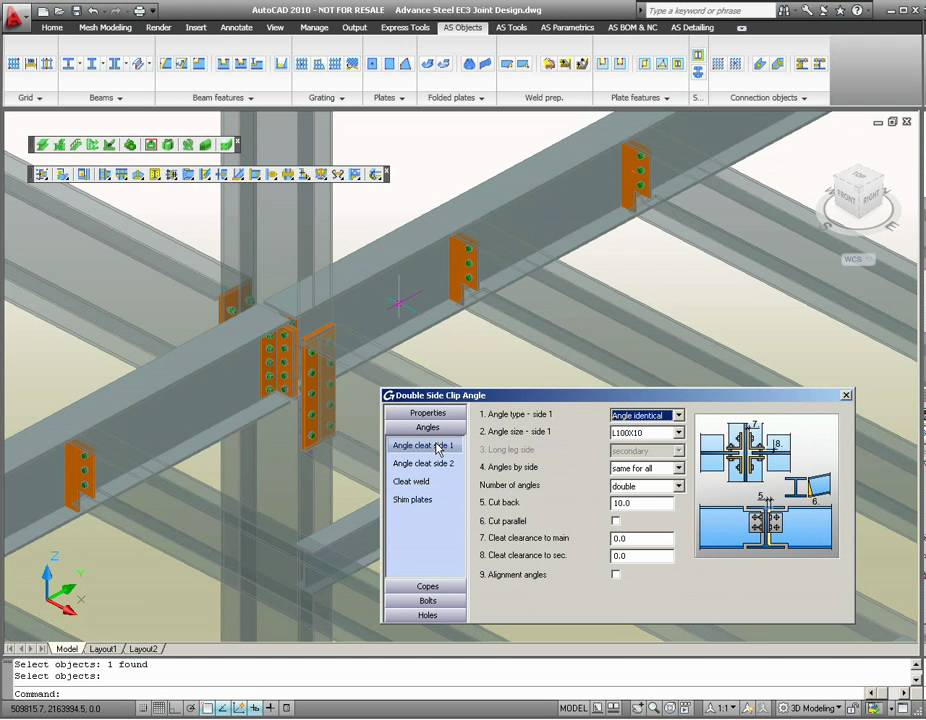Click the Quick View Layouts icon in status bar

pyautogui.click(x=614, y=708)
